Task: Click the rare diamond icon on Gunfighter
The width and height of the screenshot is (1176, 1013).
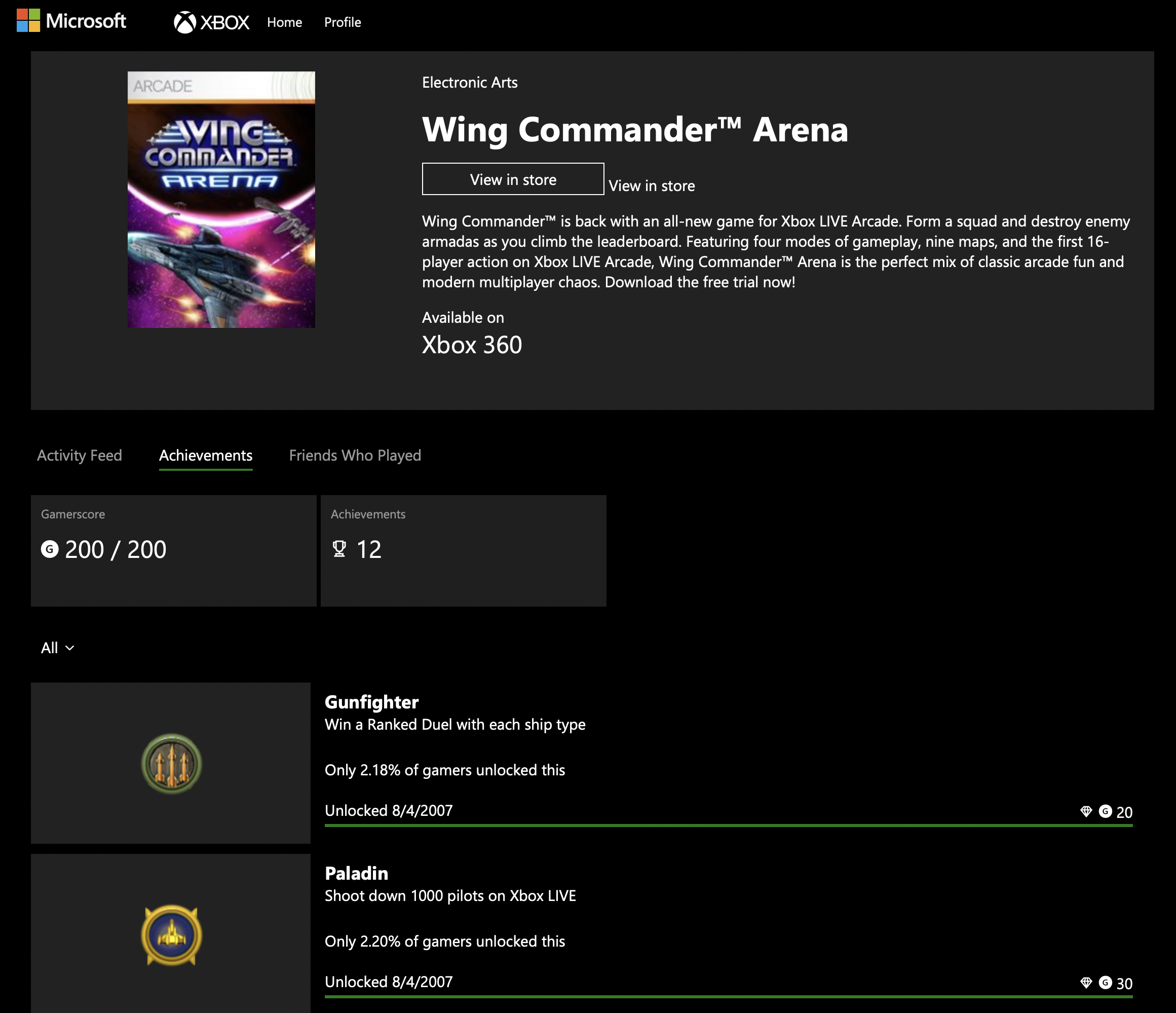Action: pyautogui.click(x=1086, y=811)
